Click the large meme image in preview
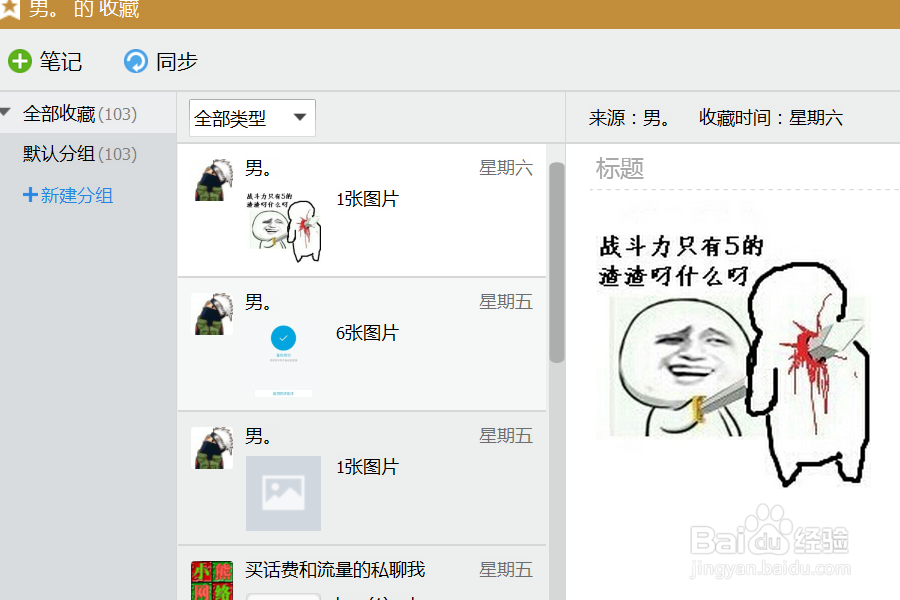Screen dimensions: 900x600 pos(734,359)
